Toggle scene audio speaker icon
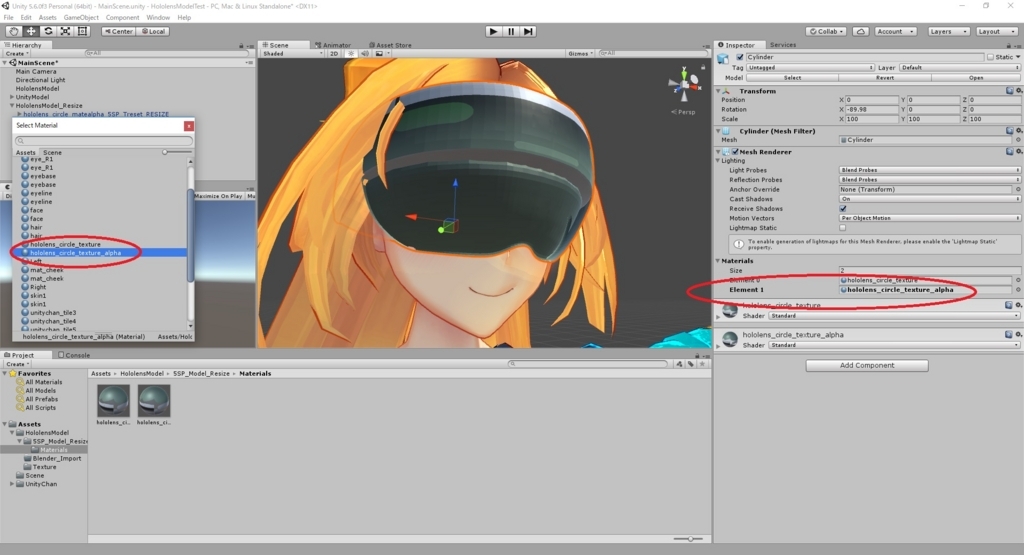 pyautogui.click(x=365, y=54)
